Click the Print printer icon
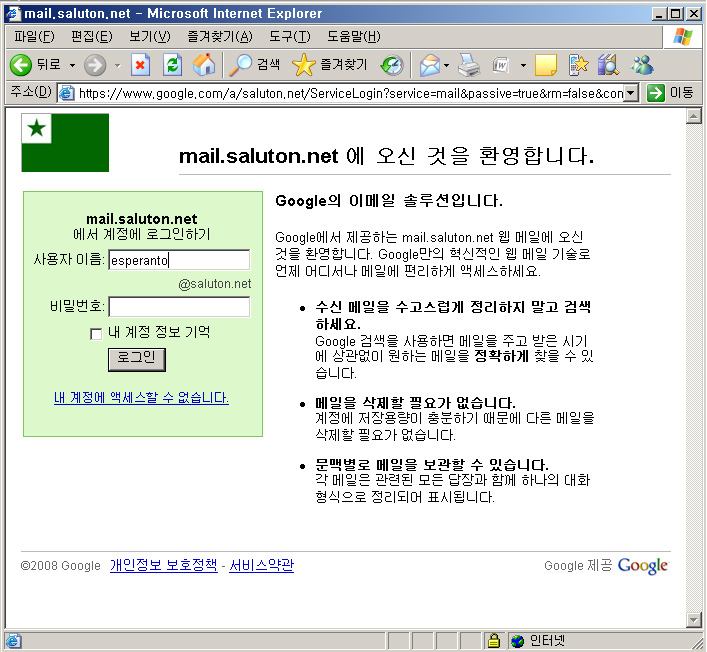 [469, 65]
